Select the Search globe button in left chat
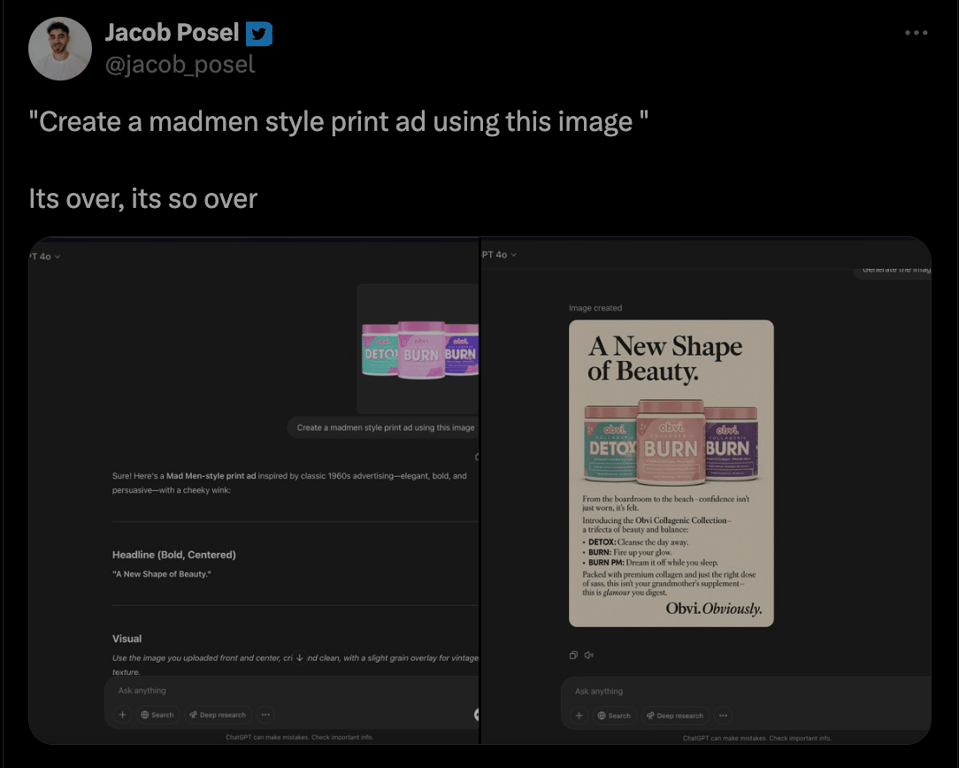Image resolution: width=959 pixels, height=768 pixels. [157, 714]
